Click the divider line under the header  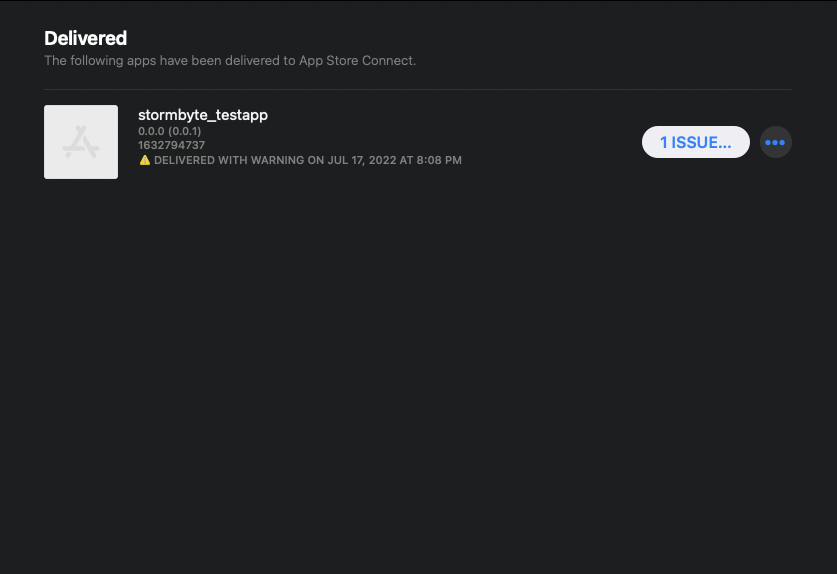point(418,90)
